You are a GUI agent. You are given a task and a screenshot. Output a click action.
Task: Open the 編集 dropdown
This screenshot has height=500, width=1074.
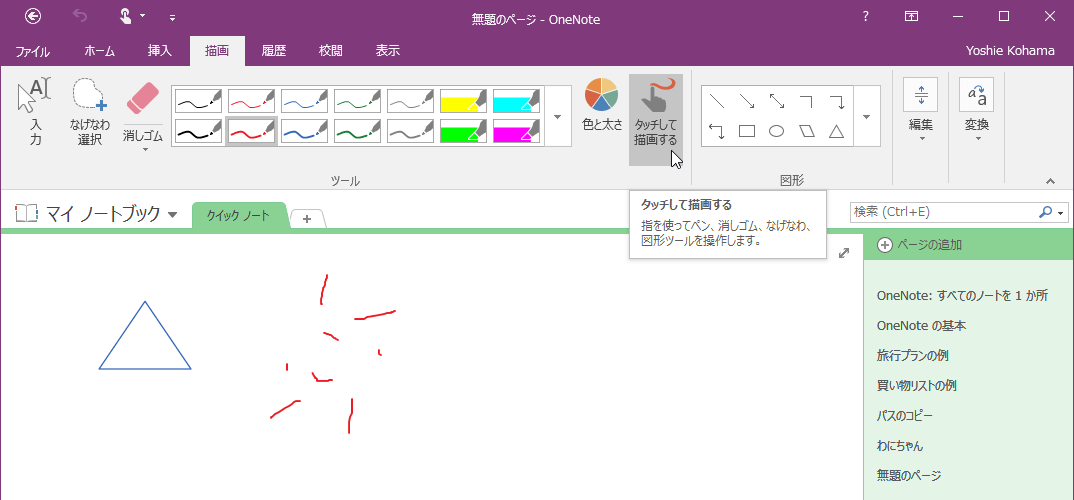click(x=921, y=110)
